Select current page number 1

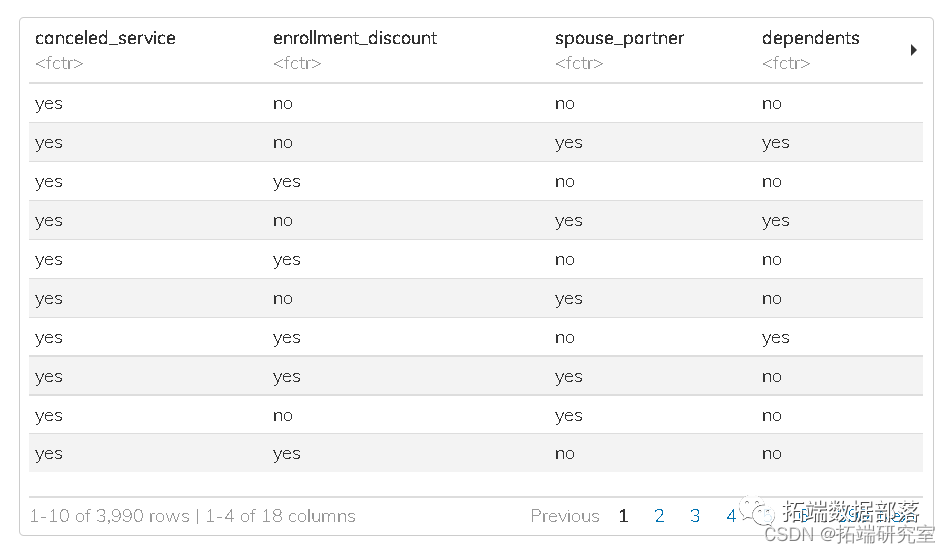[x=623, y=516]
